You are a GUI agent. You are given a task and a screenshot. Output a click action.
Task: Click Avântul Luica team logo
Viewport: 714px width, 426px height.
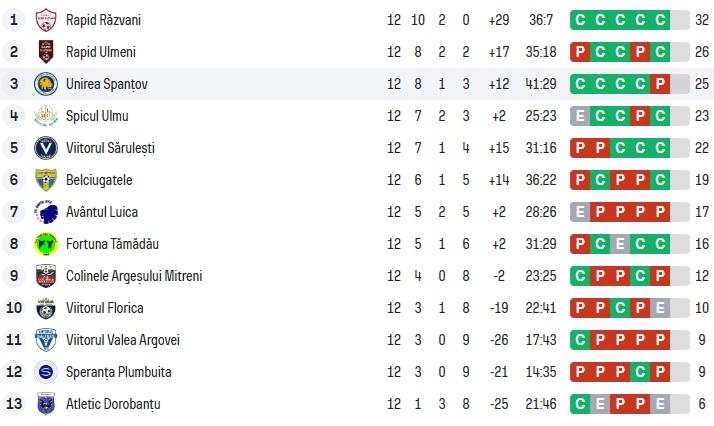46,211
